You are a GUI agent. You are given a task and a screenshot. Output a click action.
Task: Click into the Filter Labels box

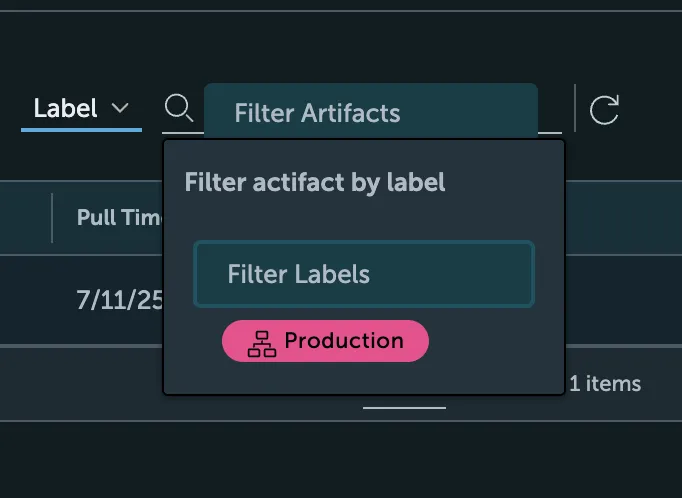point(364,274)
